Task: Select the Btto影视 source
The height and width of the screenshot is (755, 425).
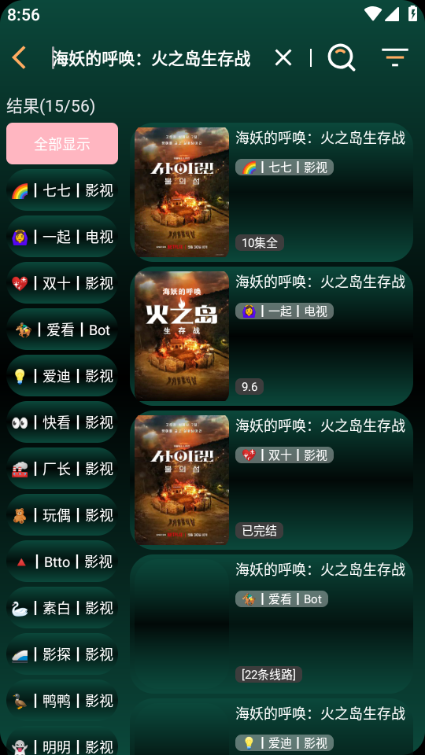Action: pos(62,561)
